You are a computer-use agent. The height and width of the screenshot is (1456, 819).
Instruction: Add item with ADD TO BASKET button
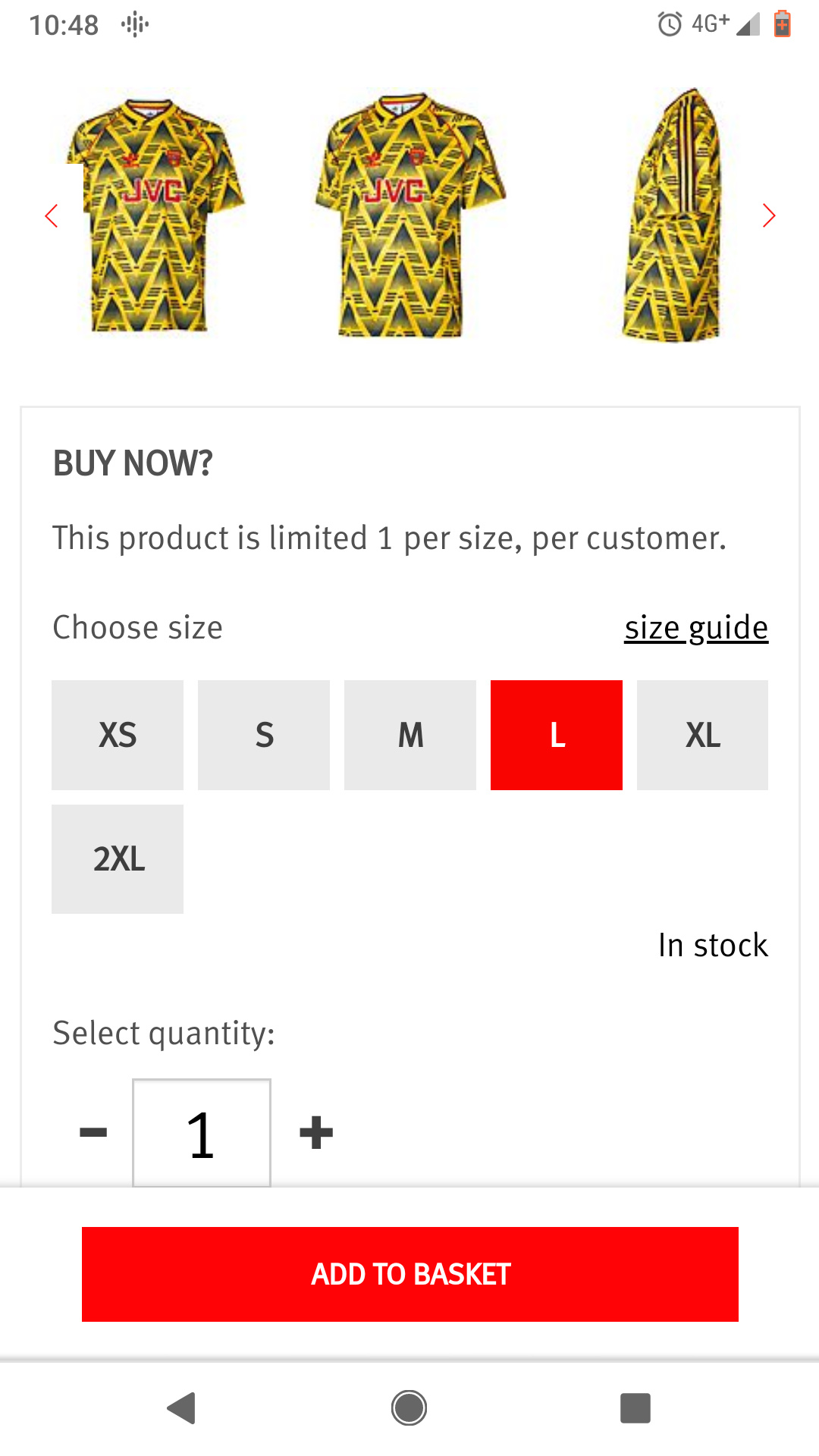point(410,1274)
